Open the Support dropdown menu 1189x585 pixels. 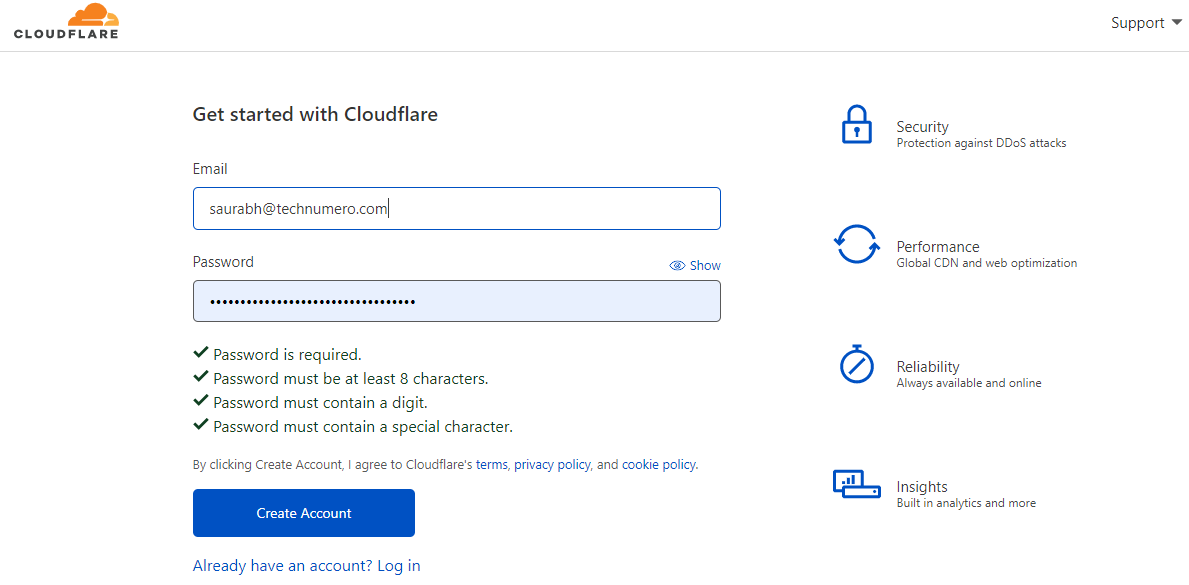point(1146,23)
